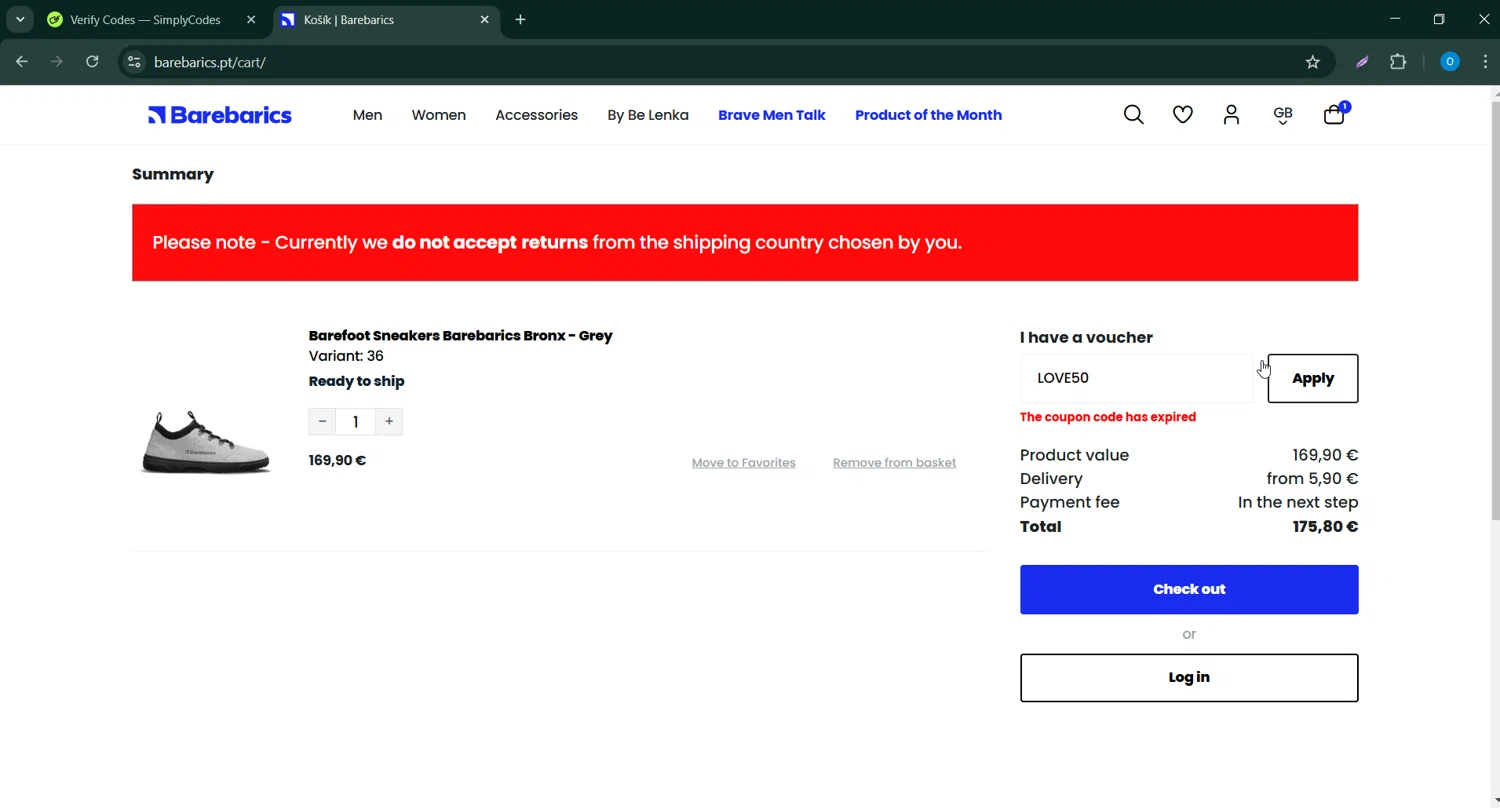
Task: Click the Summary heading
Action: tap(173, 174)
